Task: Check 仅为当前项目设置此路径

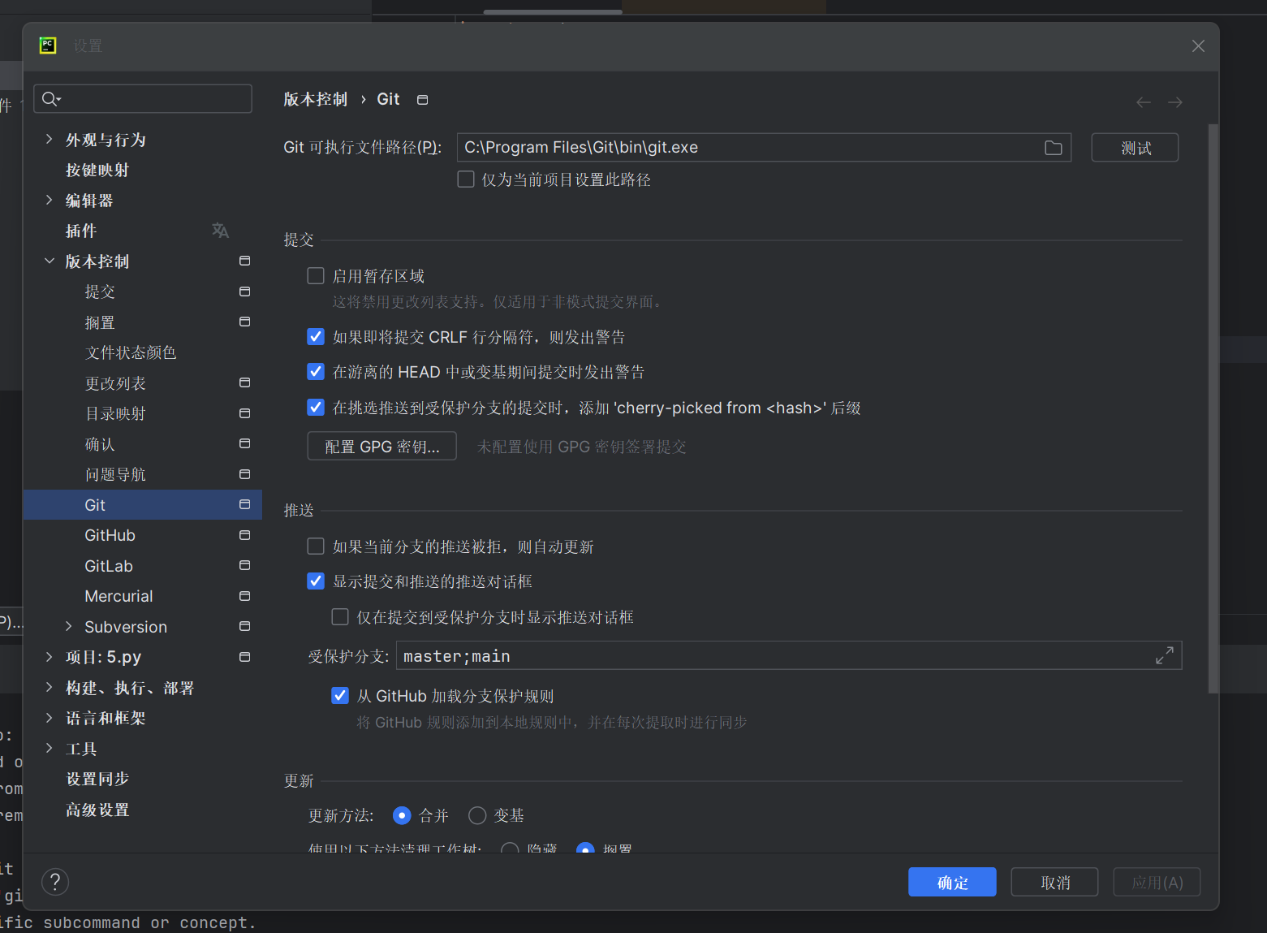Action: point(466,178)
